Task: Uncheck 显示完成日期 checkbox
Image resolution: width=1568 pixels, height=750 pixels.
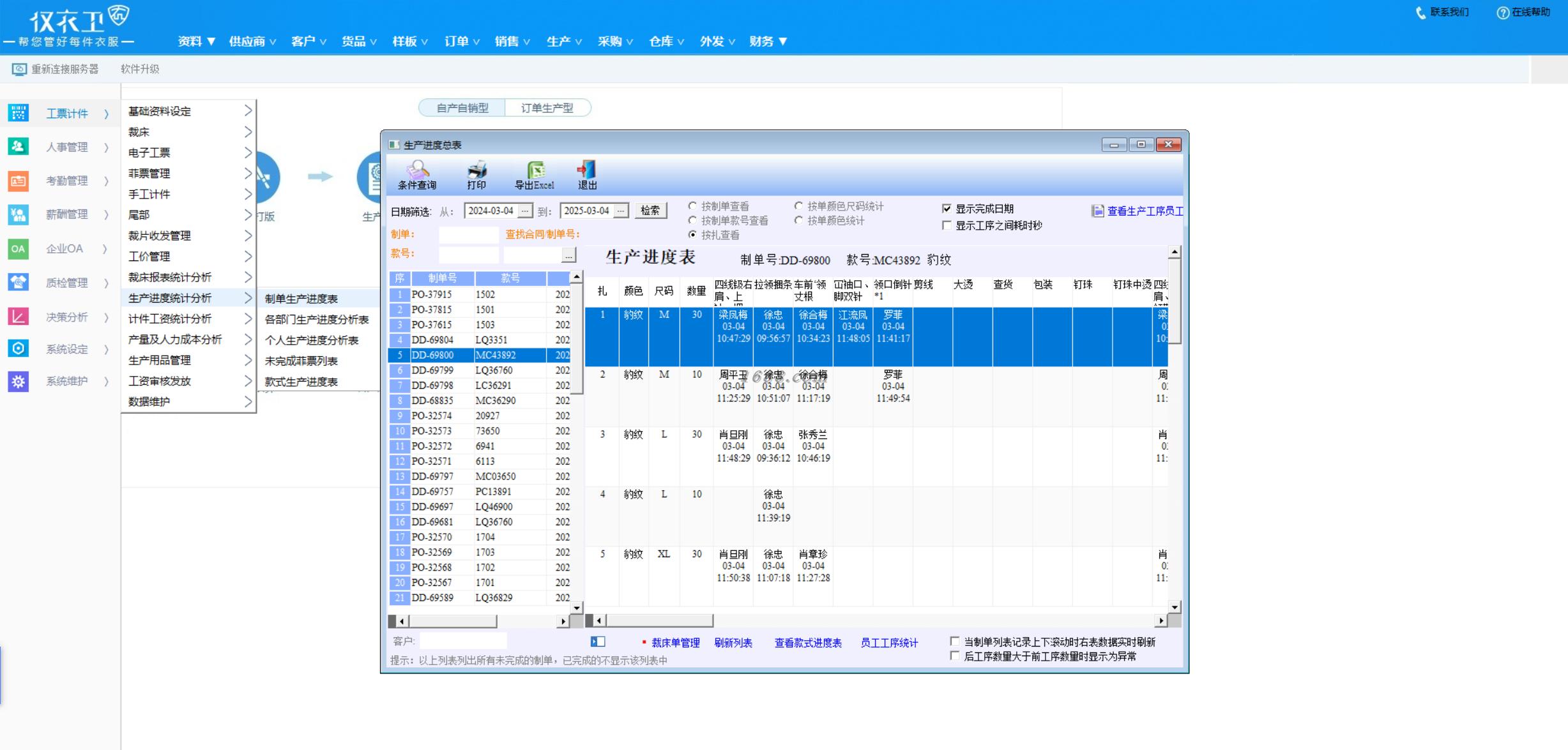Action: click(x=947, y=209)
